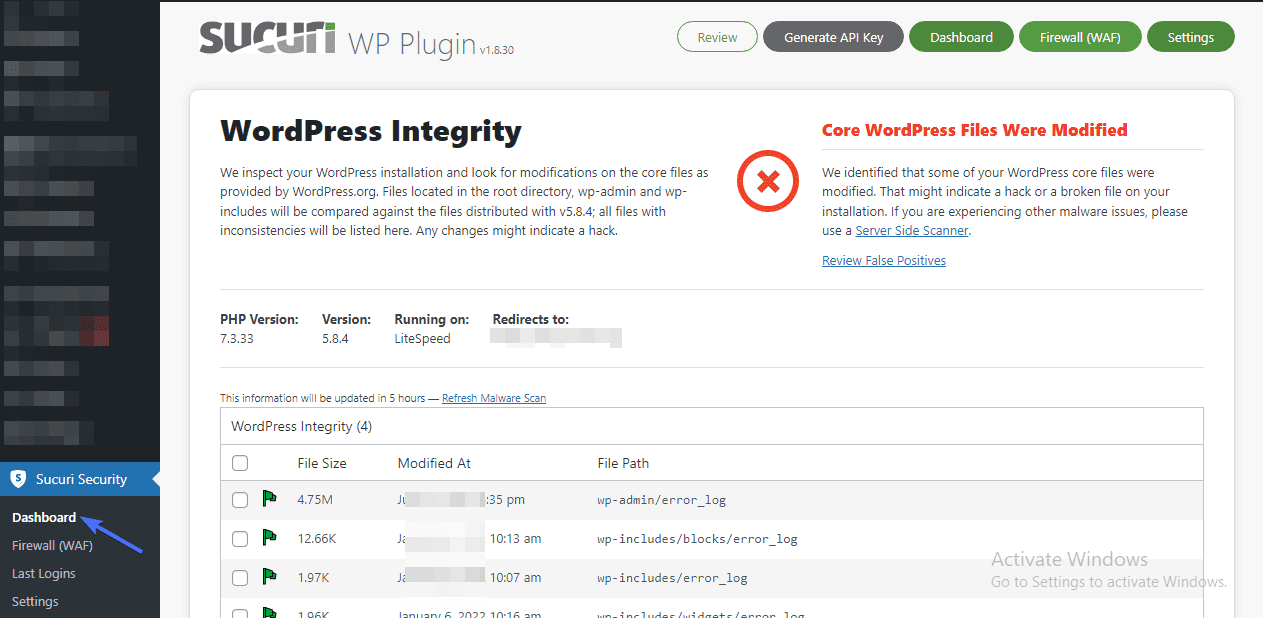
Task: Click the File Size column header
Action: coord(322,463)
